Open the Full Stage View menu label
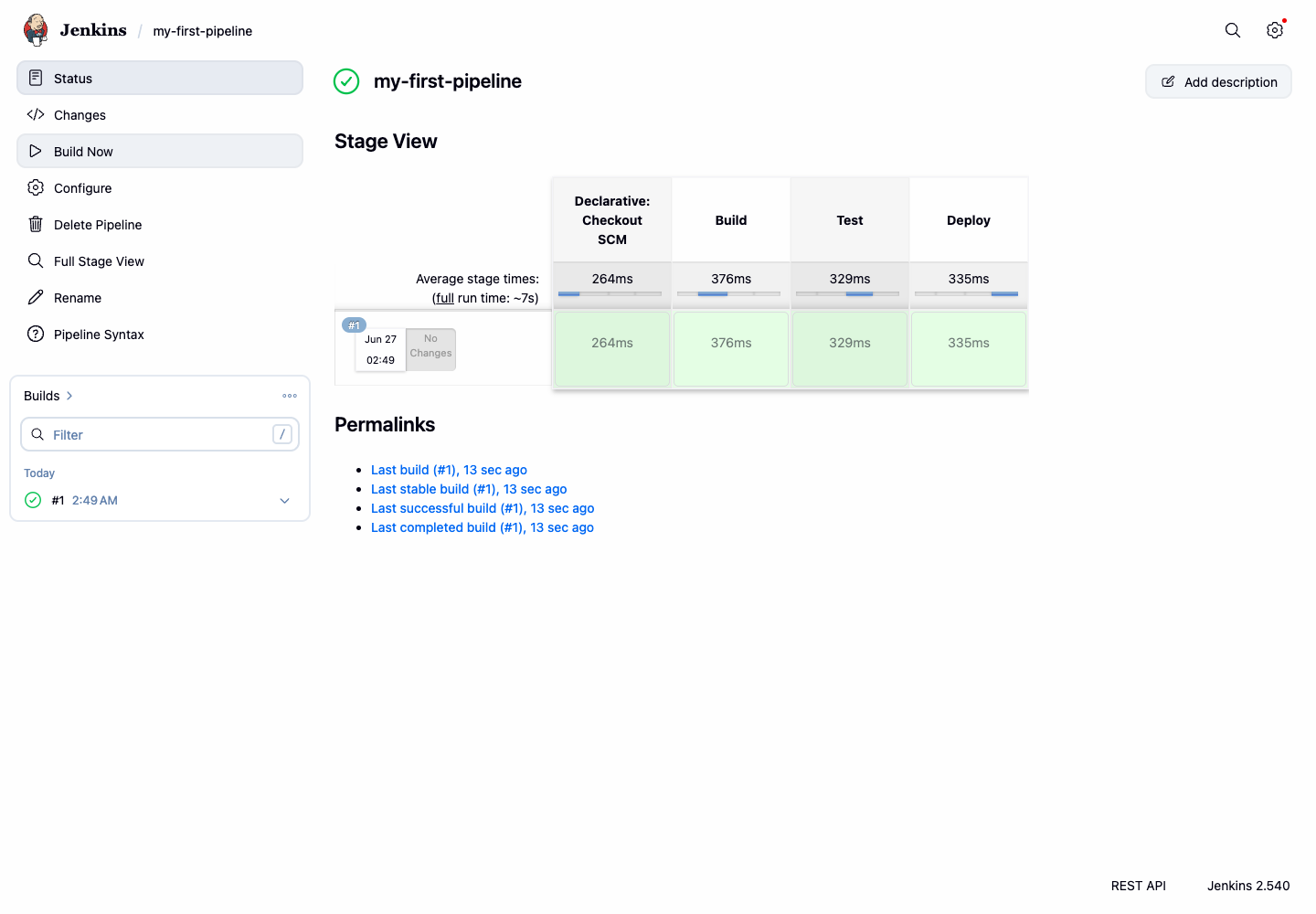The height and width of the screenshot is (914, 1316). click(x=99, y=261)
